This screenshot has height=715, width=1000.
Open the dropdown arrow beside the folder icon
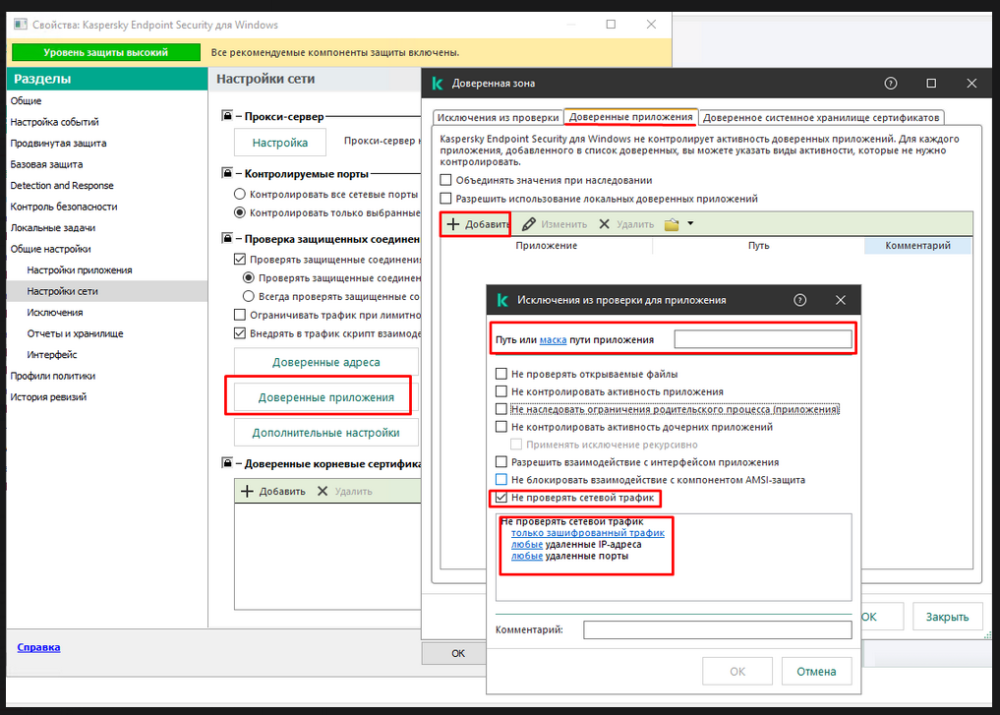(x=690, y=224)
